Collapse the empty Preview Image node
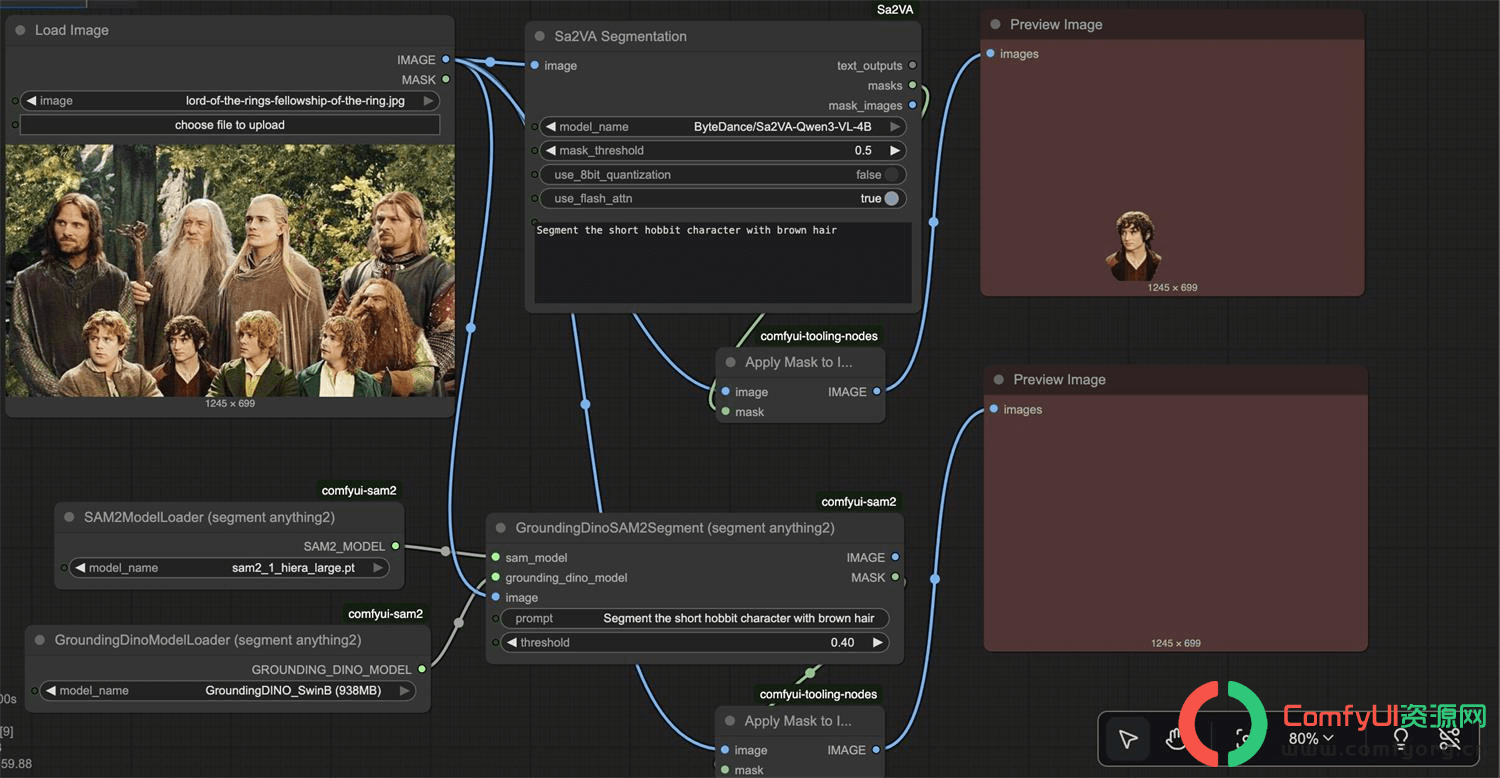The width and height of the screenshot is (1500, 778). 999,380
